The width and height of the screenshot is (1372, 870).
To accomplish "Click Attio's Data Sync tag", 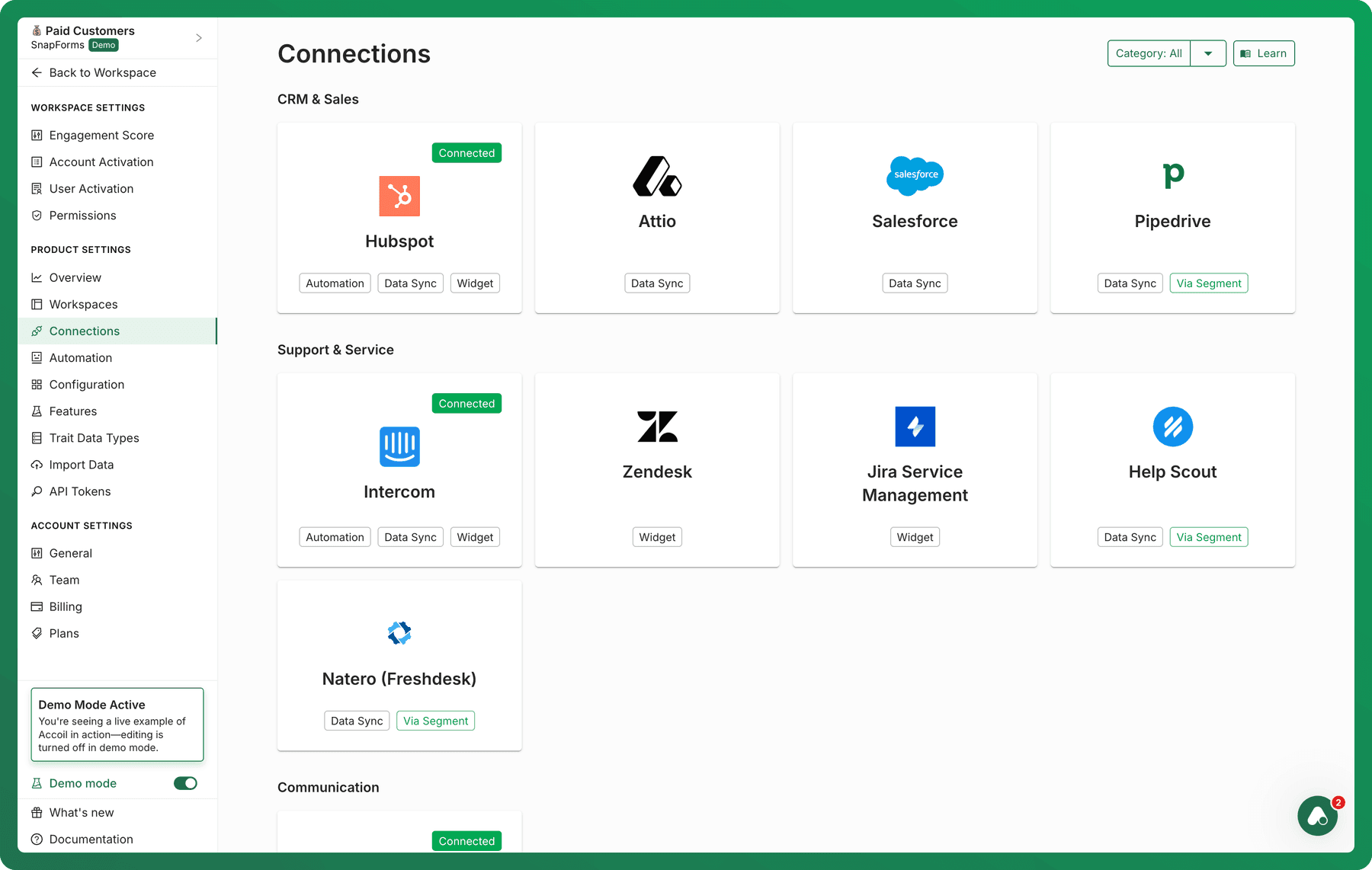I will (x=657, y=283).
